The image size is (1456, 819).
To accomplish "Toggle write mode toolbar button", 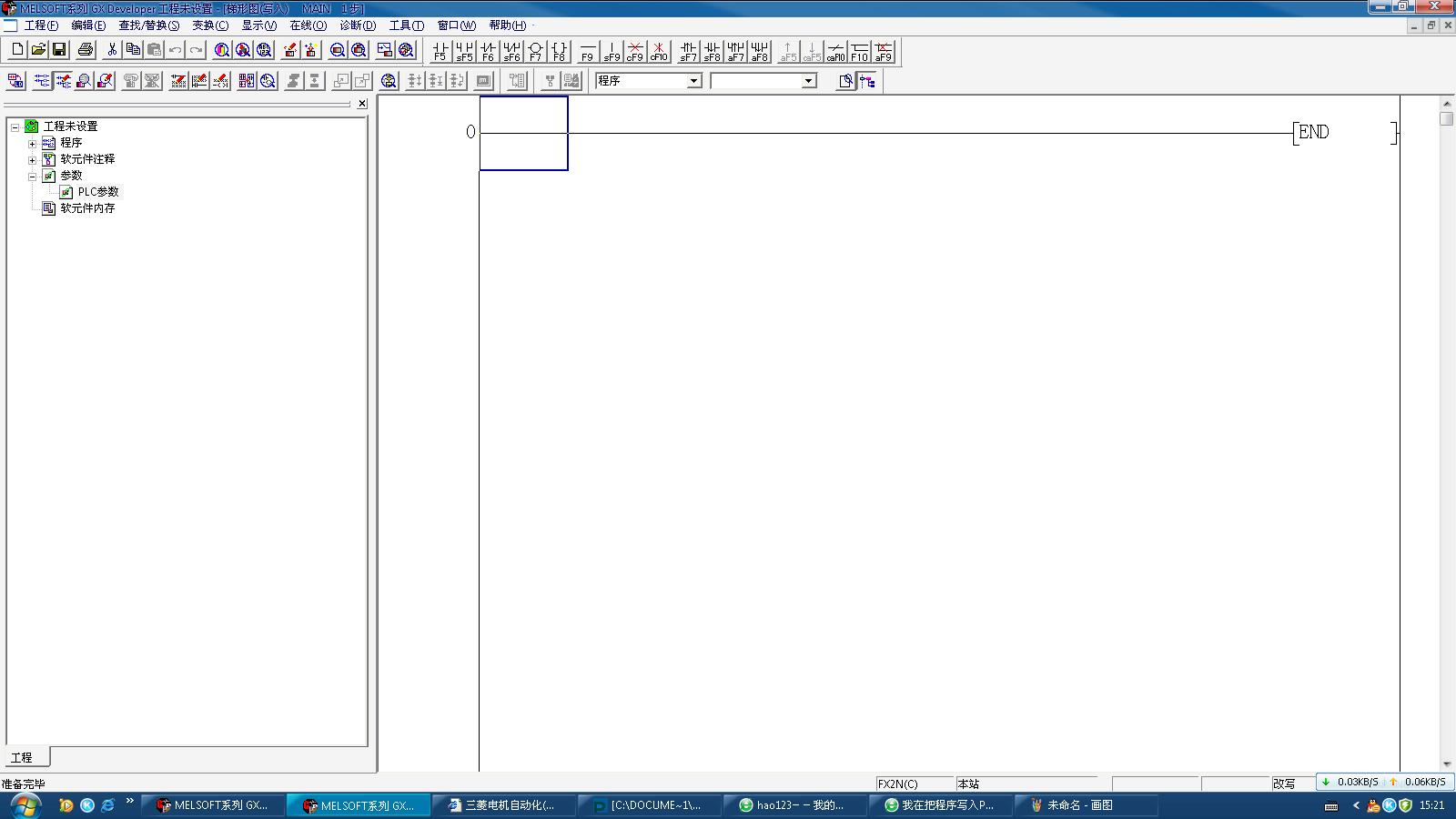I will (x=63, y=81).
